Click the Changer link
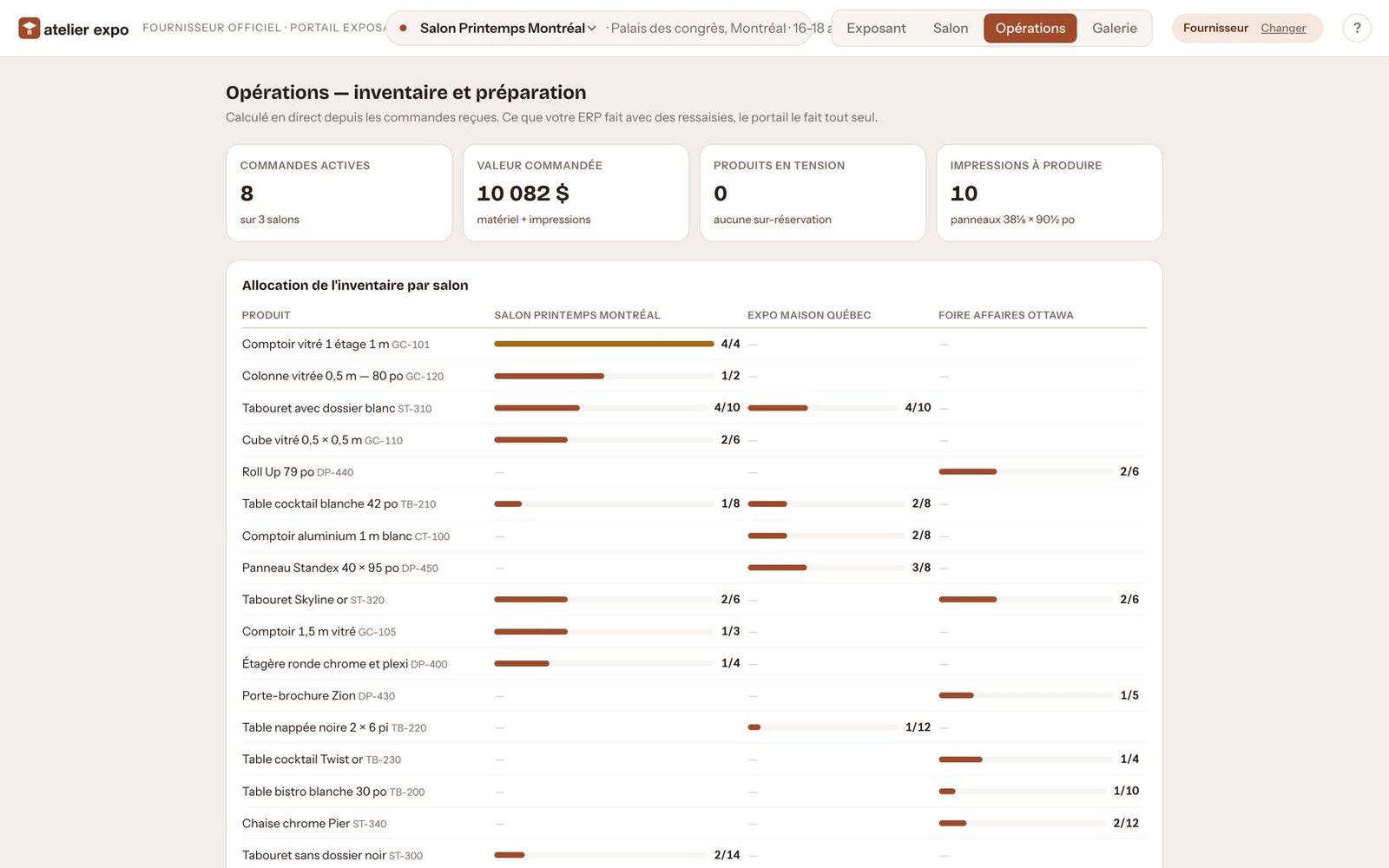The width and height of the screenshot is (1389, 868). (x=1283, y=28)
